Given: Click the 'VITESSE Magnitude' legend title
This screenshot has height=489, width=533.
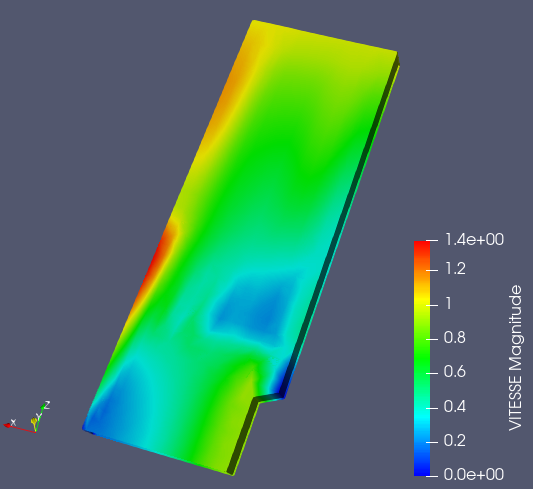Looking at the screenshot, I should pyautogui.click(x=515, y=358).
